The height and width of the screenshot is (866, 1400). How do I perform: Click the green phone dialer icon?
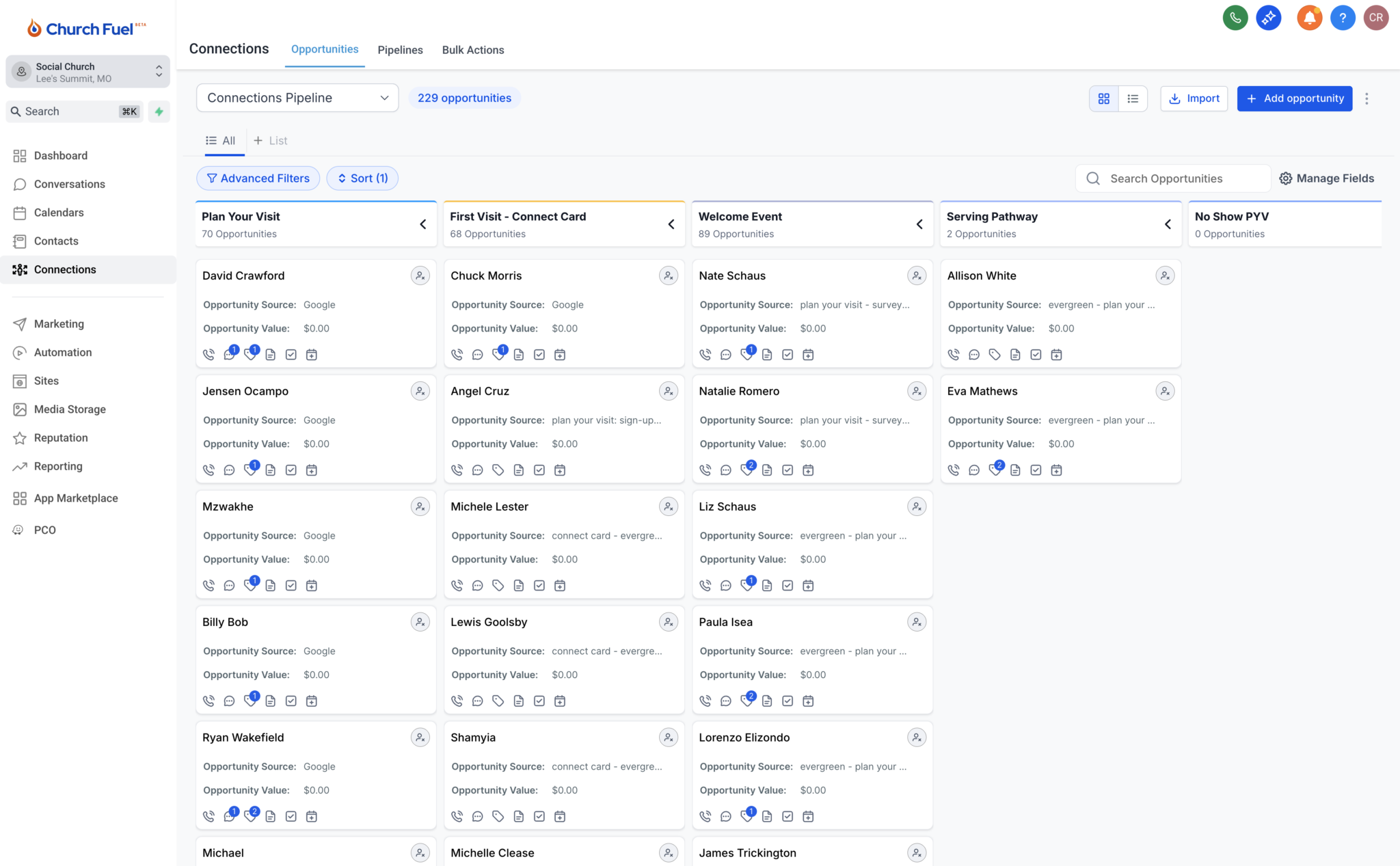click(1235, 18)
